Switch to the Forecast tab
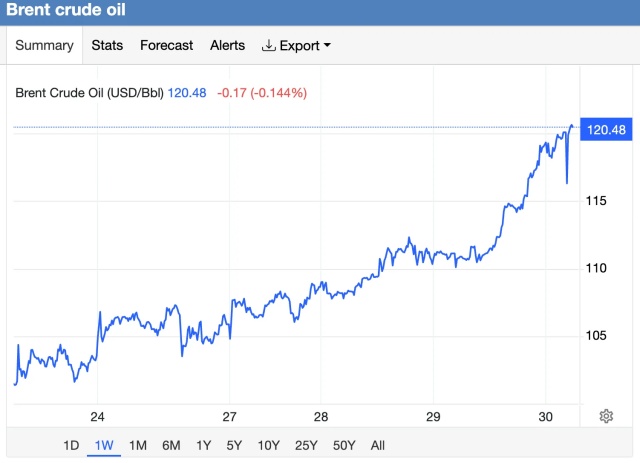This screenshot has height=463, width=640. click(166, 45)
